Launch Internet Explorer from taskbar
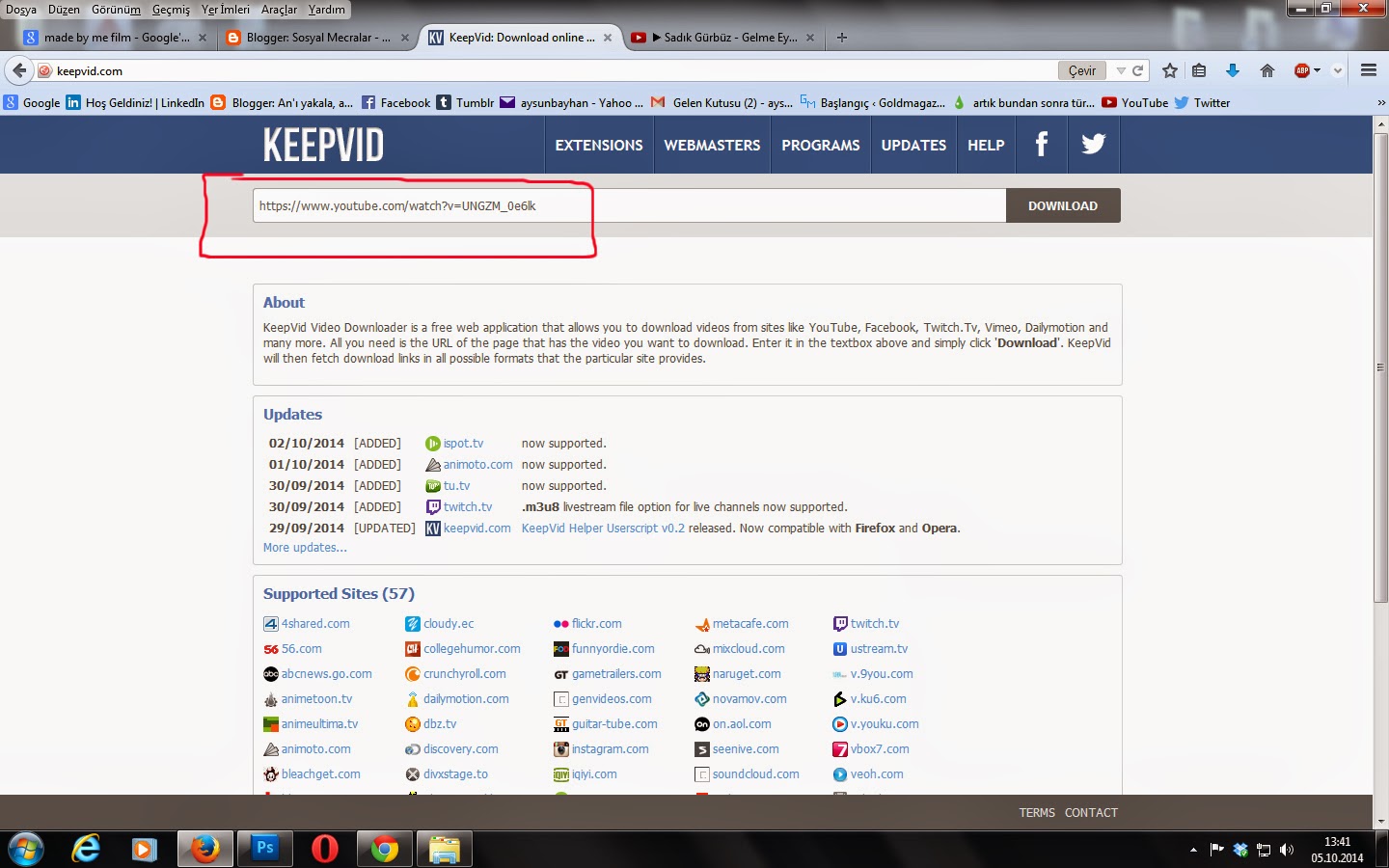The image size is (1389, 868). point(86,849)
